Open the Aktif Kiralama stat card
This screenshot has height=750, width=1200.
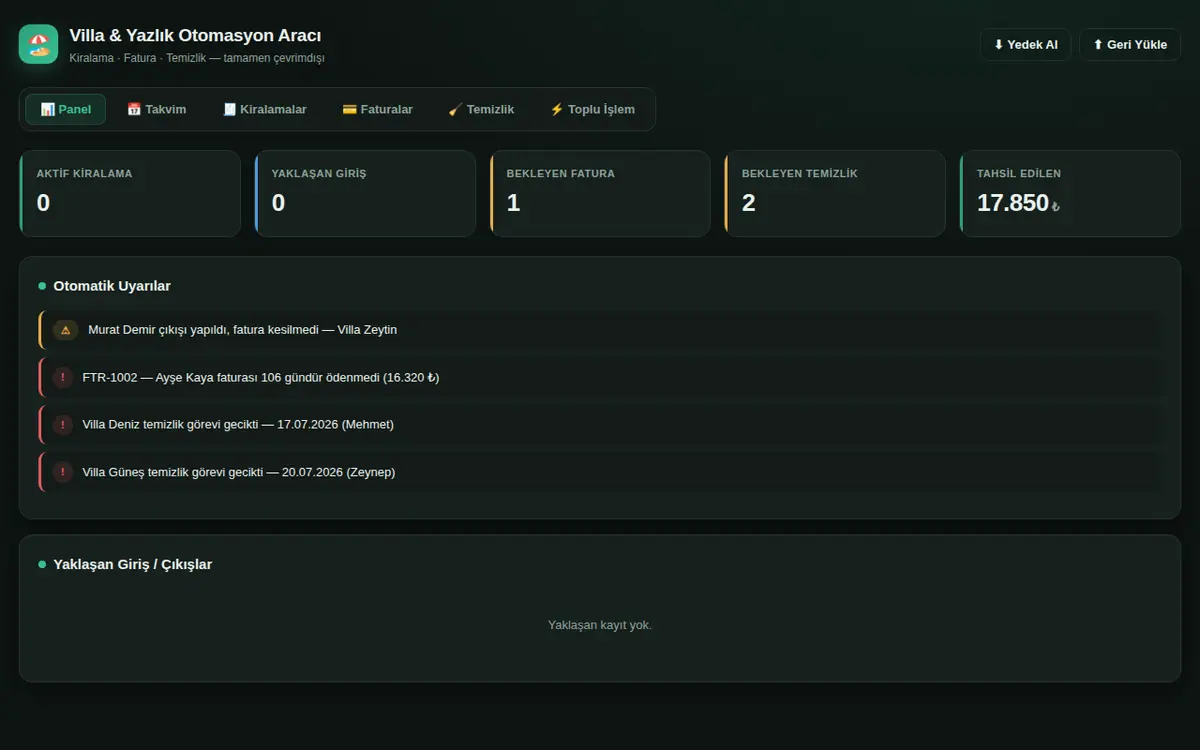[x=130, y=194]
